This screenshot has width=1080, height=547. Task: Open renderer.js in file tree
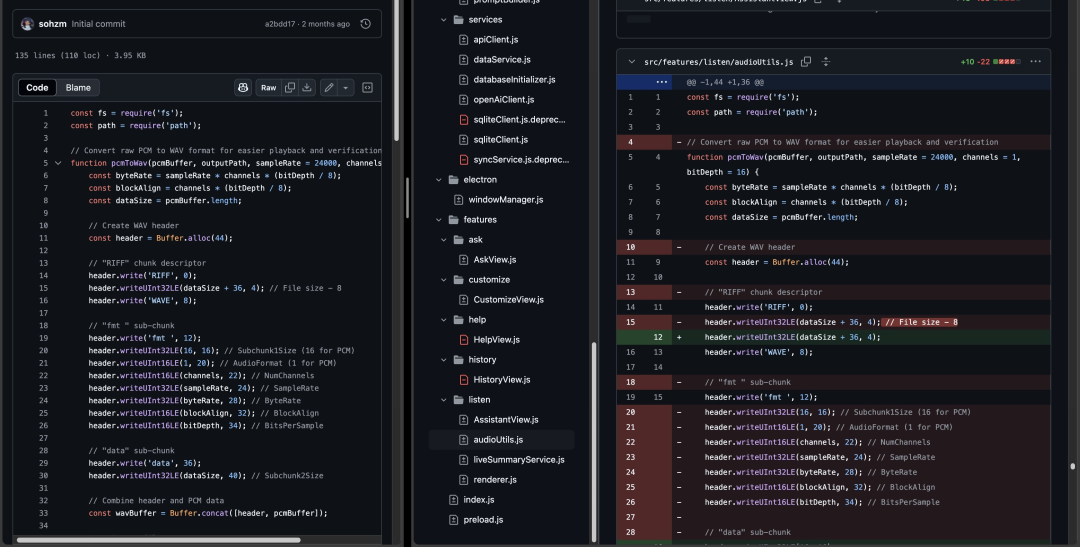point(495,479)
